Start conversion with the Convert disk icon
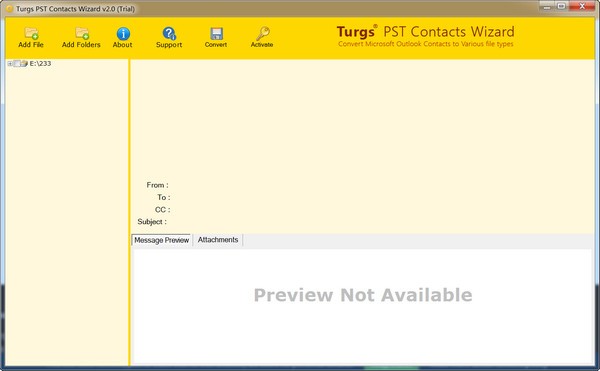 coord(217,34)
